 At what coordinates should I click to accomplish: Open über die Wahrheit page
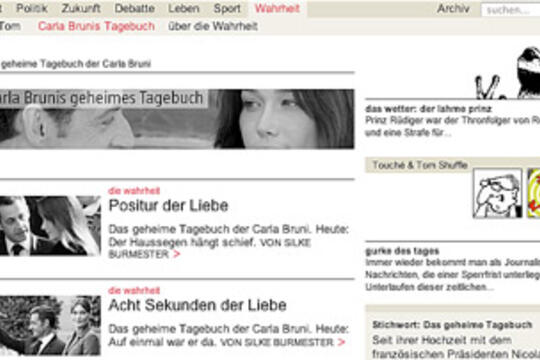[213, 26]
